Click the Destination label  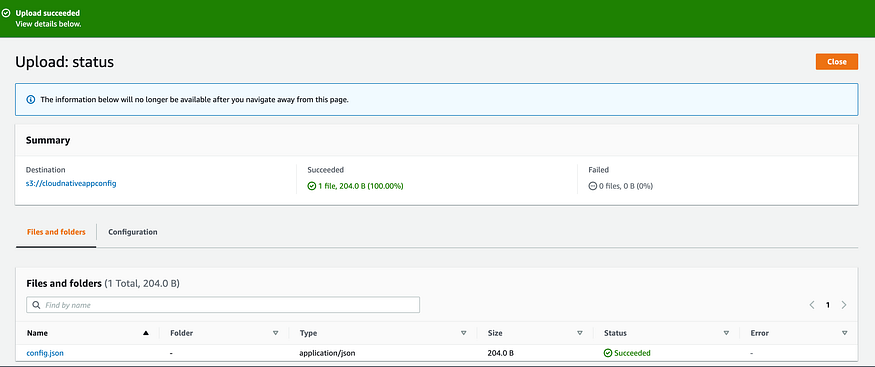[x=46, y=170]
